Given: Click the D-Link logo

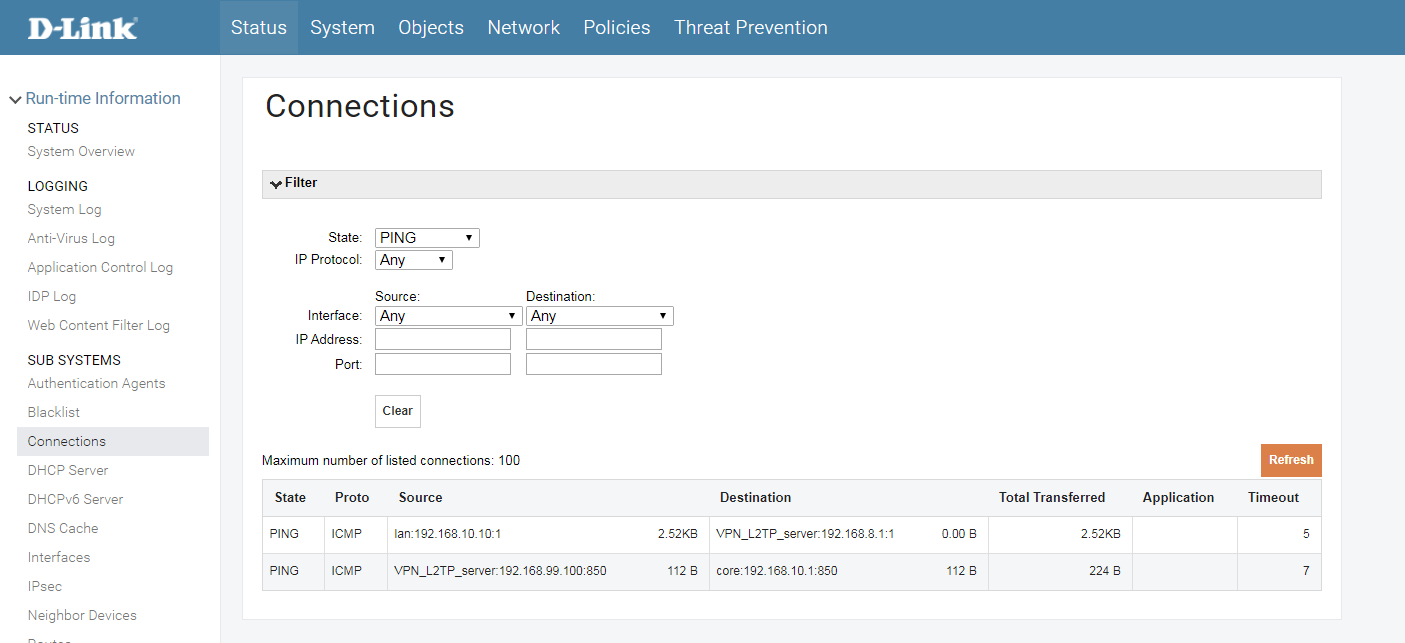Looking at the screenshot, I should (83, 28).
